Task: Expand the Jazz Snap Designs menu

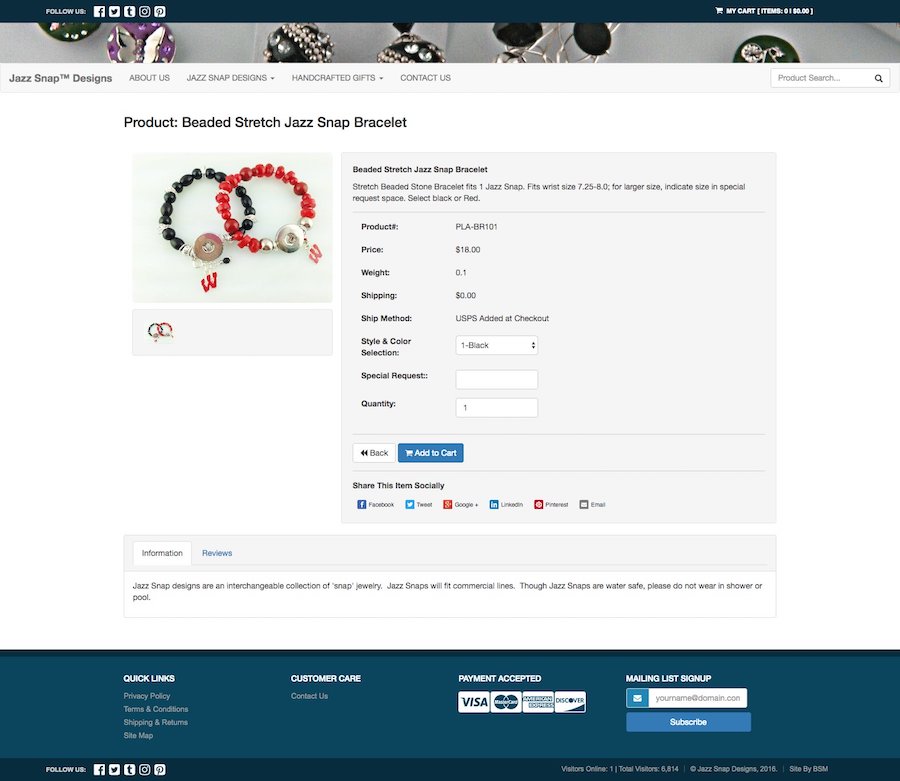Action: pos(230,78)
